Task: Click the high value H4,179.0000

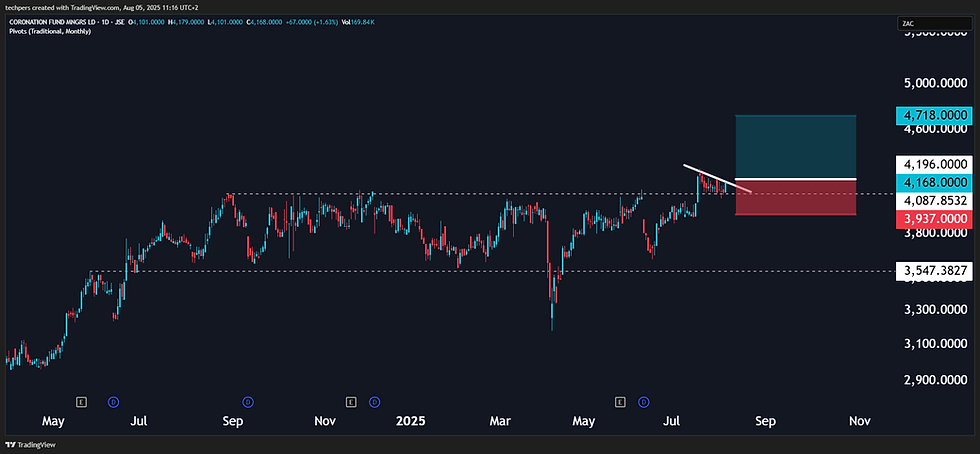Action: [x=186, y=23]
